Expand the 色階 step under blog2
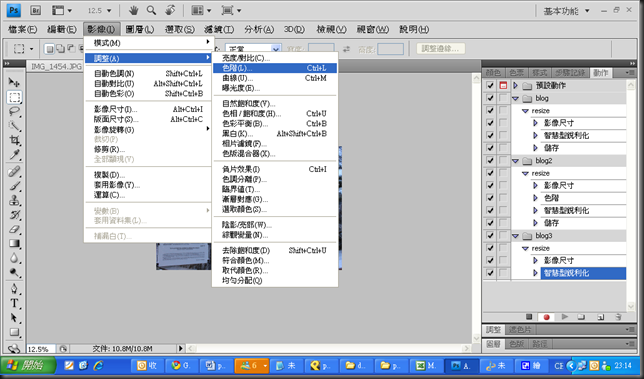This screenshot has height=379, width=644. click(x=535, y=198)
